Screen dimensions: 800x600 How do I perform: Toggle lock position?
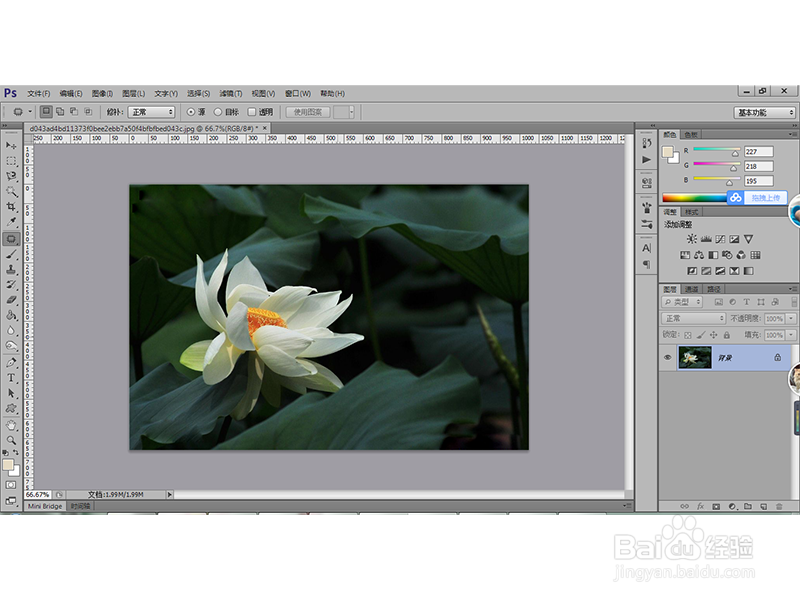[713, 335]
